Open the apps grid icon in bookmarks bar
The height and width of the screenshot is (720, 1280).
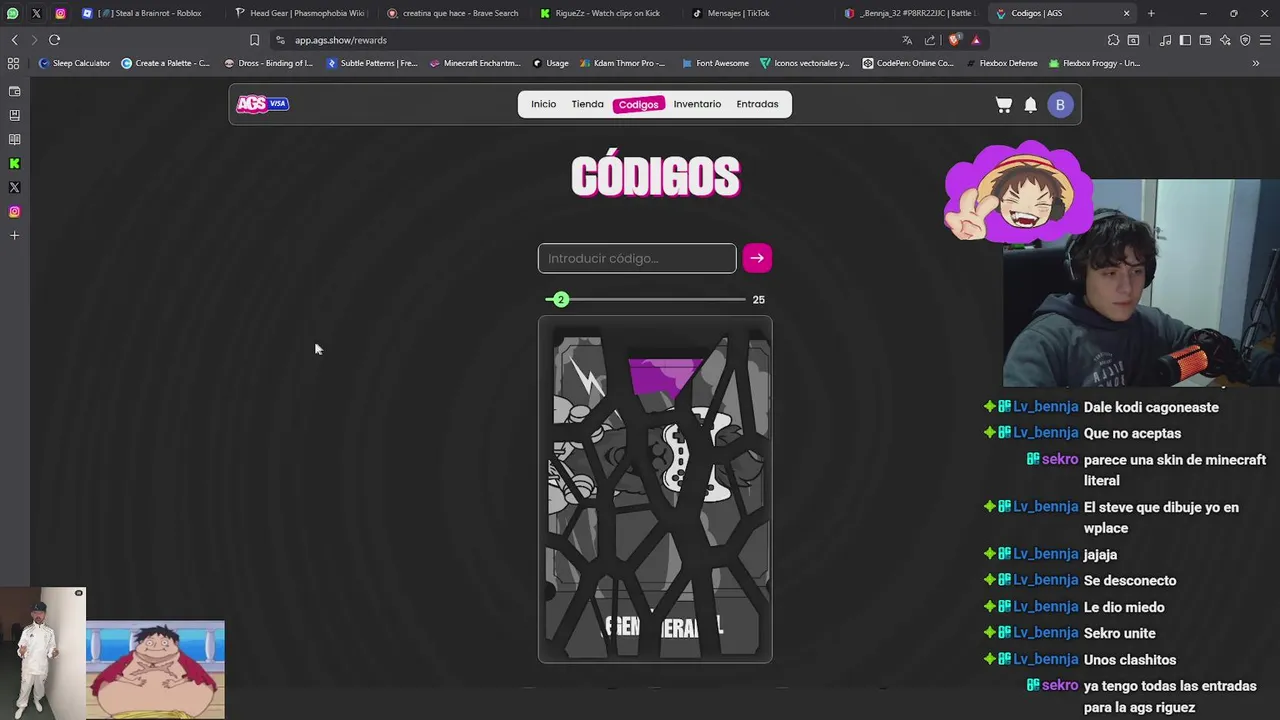coord(13,63)
